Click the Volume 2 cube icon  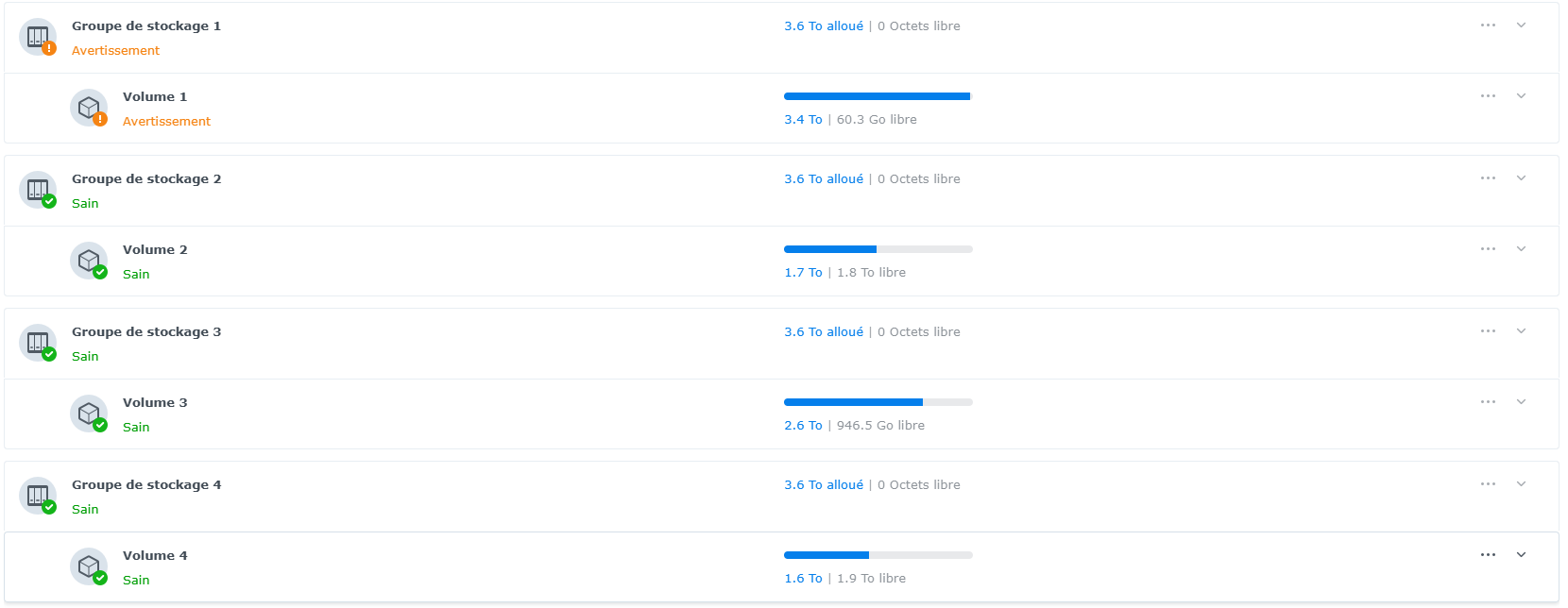(x=89, y=261)
